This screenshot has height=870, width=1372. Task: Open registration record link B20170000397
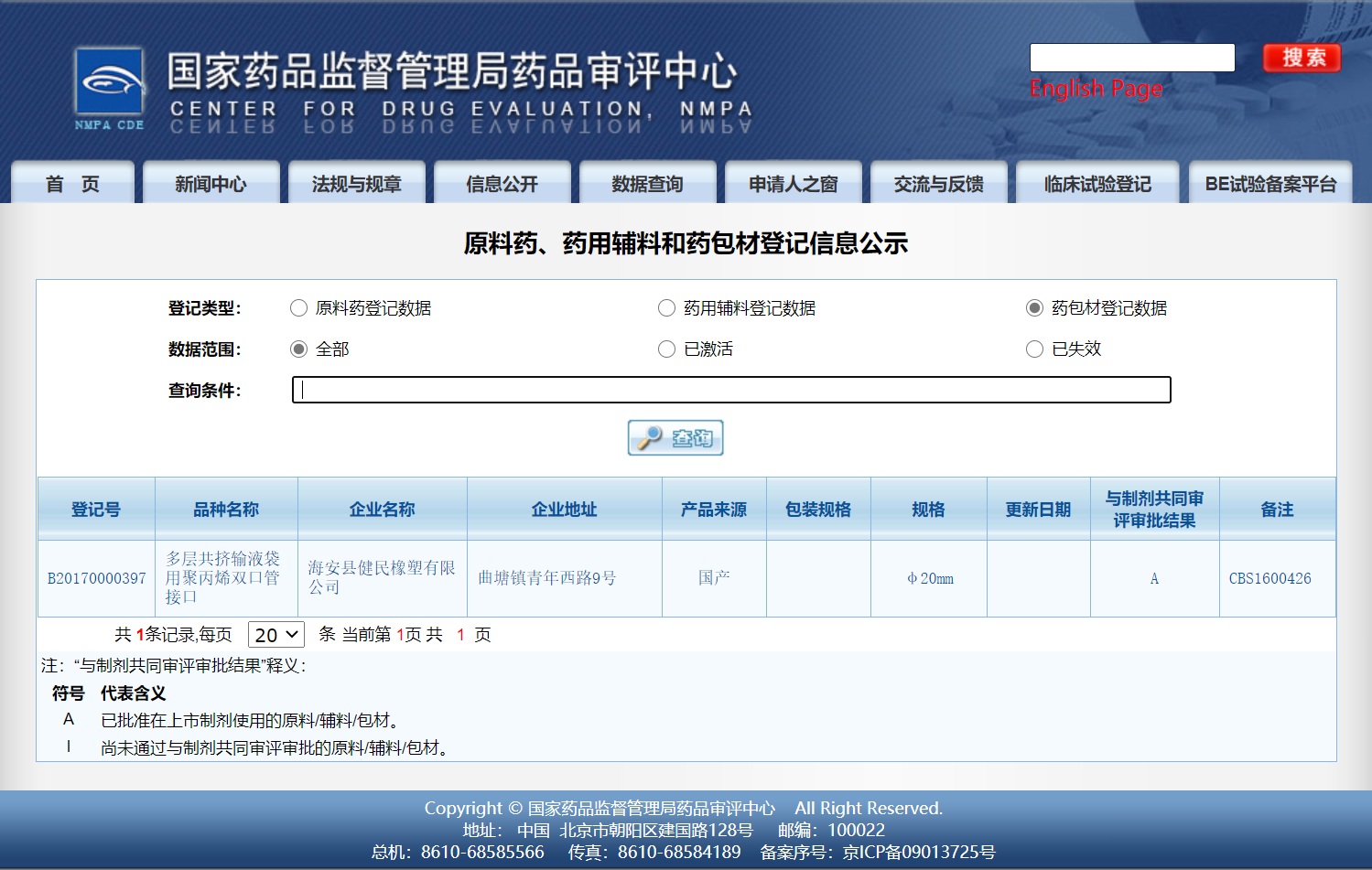(x=95, y=578)
